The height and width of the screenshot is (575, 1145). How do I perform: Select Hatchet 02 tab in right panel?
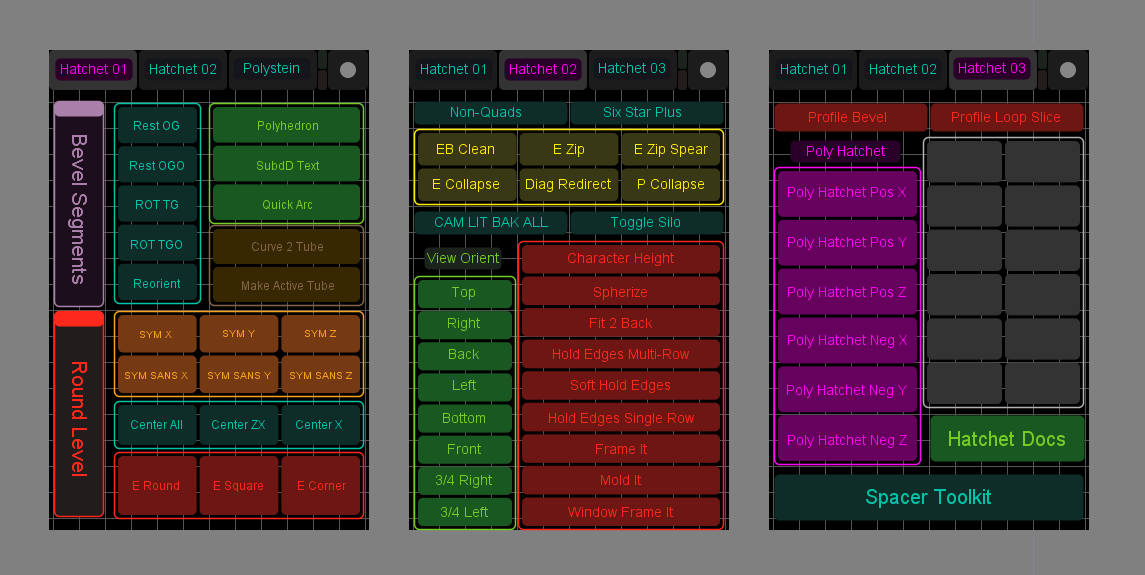(x=903, y=69)
